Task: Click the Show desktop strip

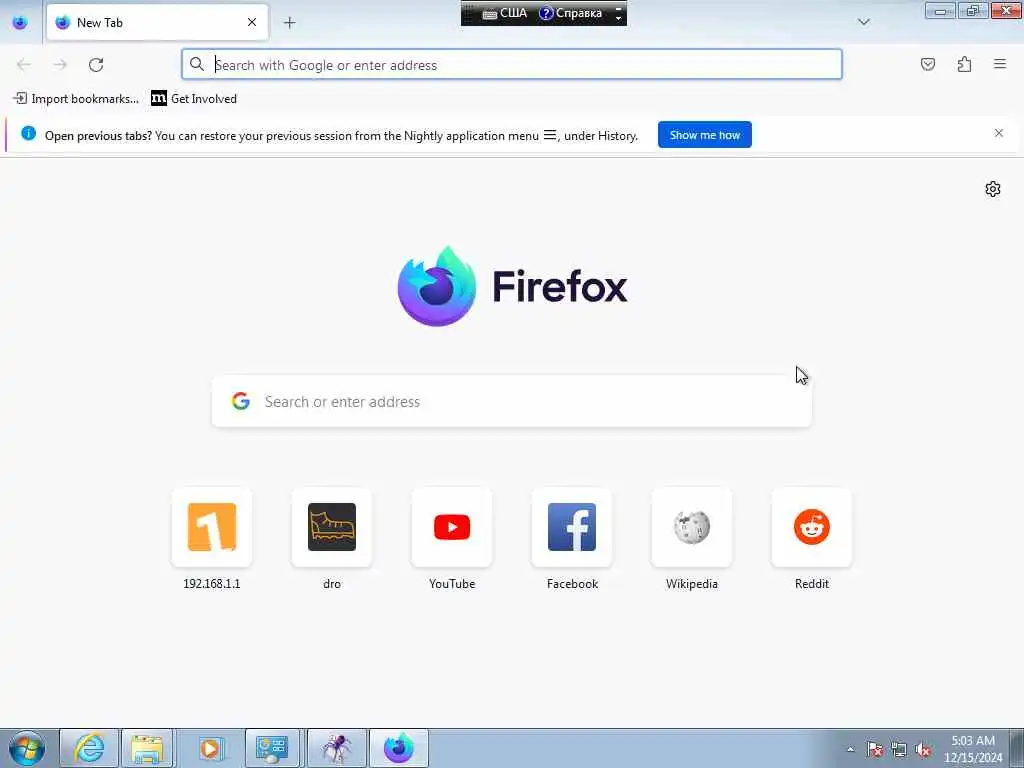Action: [1016, 748]
